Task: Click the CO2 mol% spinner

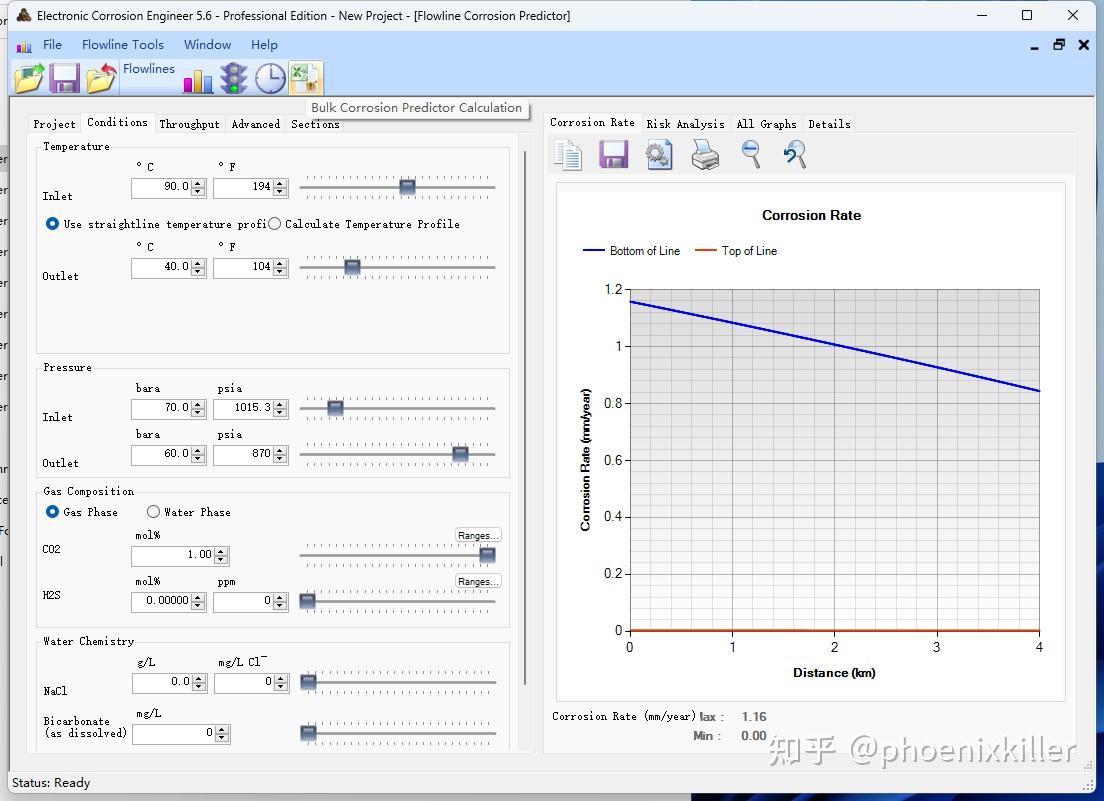Action: coord(221,555)
